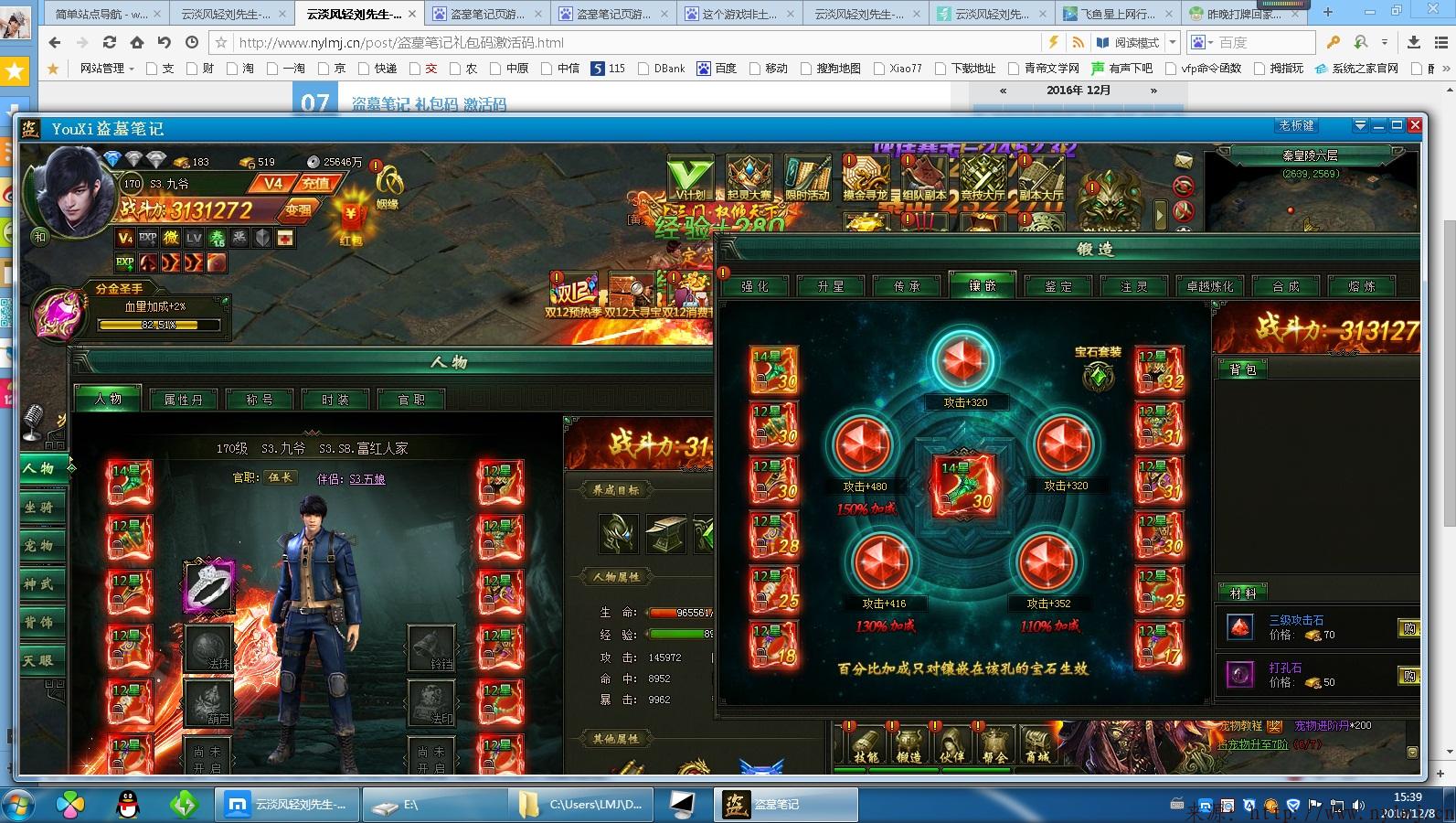The height and width of the screenshot is (823, 1456).
Task: Open the 坐骑 side tab
Action: tap(40, 508)
